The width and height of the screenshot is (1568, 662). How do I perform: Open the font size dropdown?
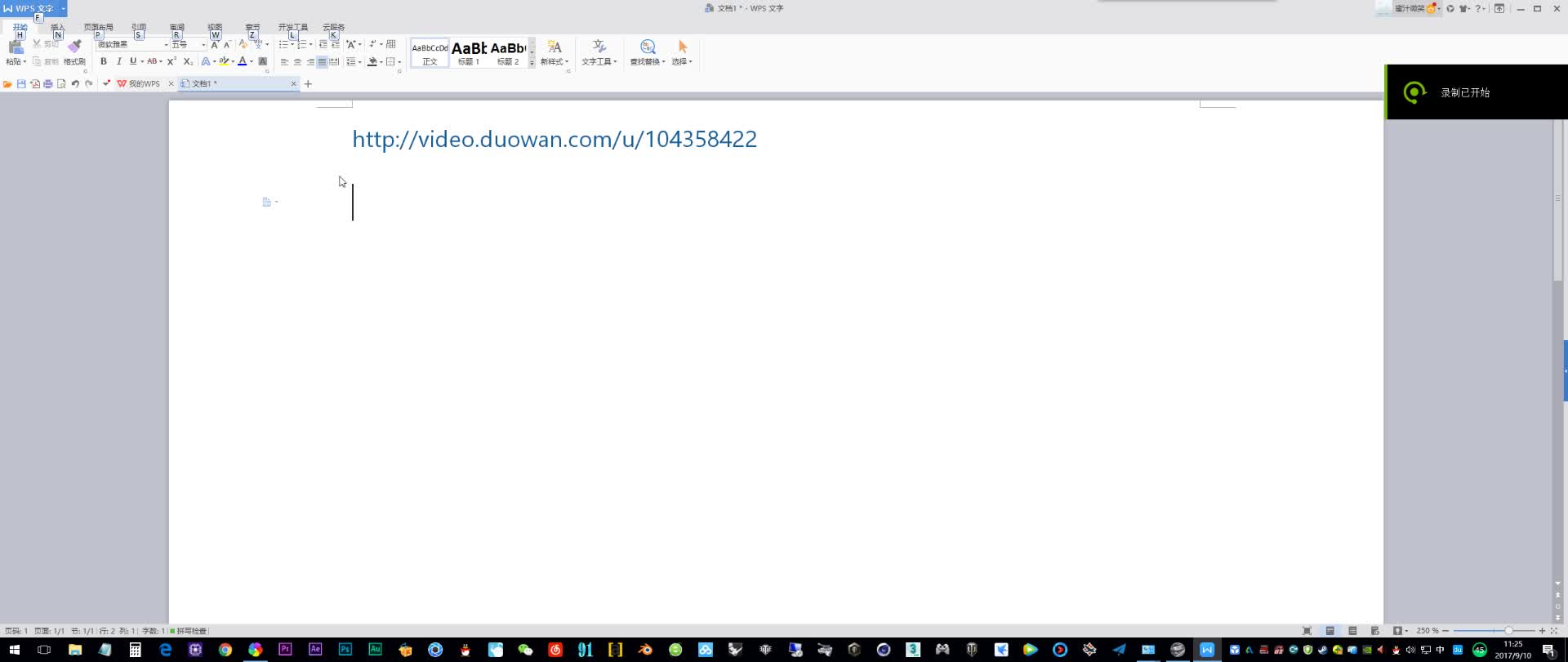click(x=203, y=45)
